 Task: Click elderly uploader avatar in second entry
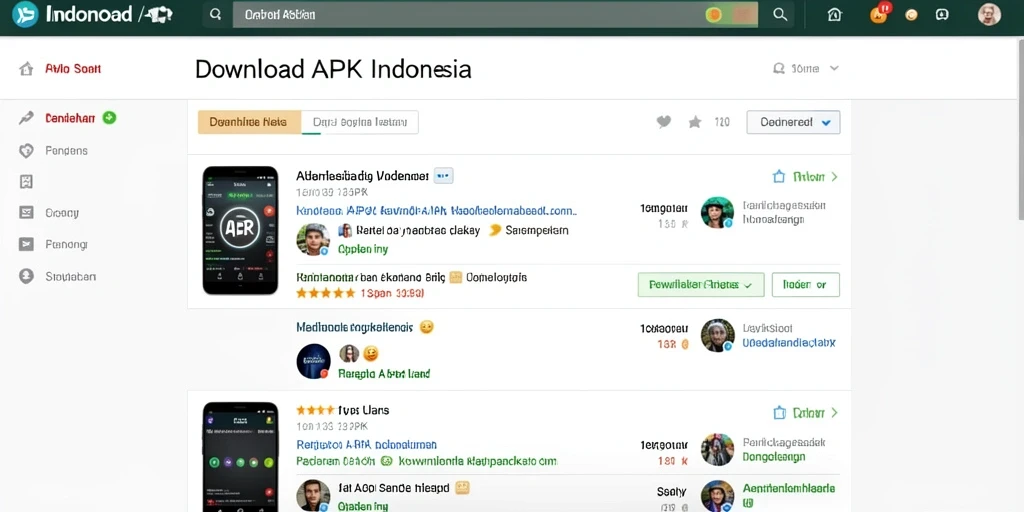pyautogui.click(x=717, y=336)
